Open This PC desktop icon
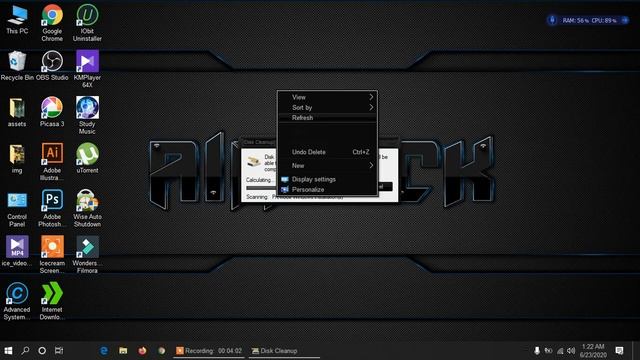 pos(17,20)
